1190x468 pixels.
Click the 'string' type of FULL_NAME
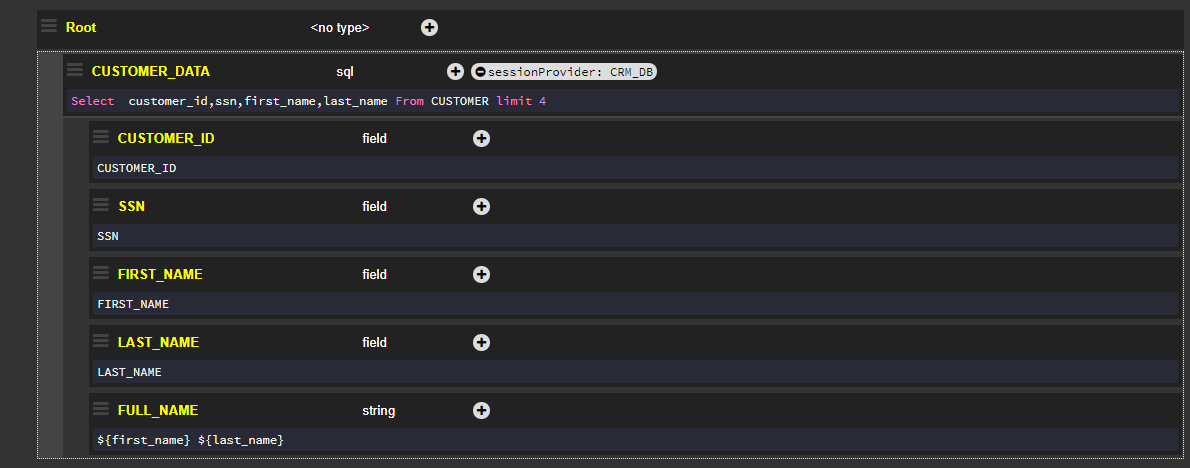pos(378,410)
